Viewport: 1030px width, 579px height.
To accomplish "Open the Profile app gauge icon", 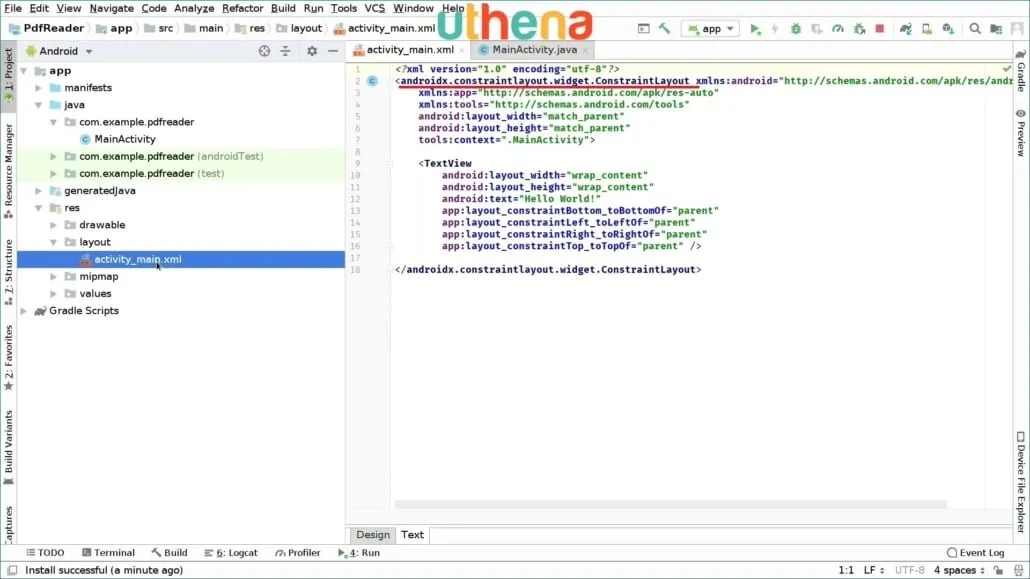I will pyautogui.click(x=838, y=29).
